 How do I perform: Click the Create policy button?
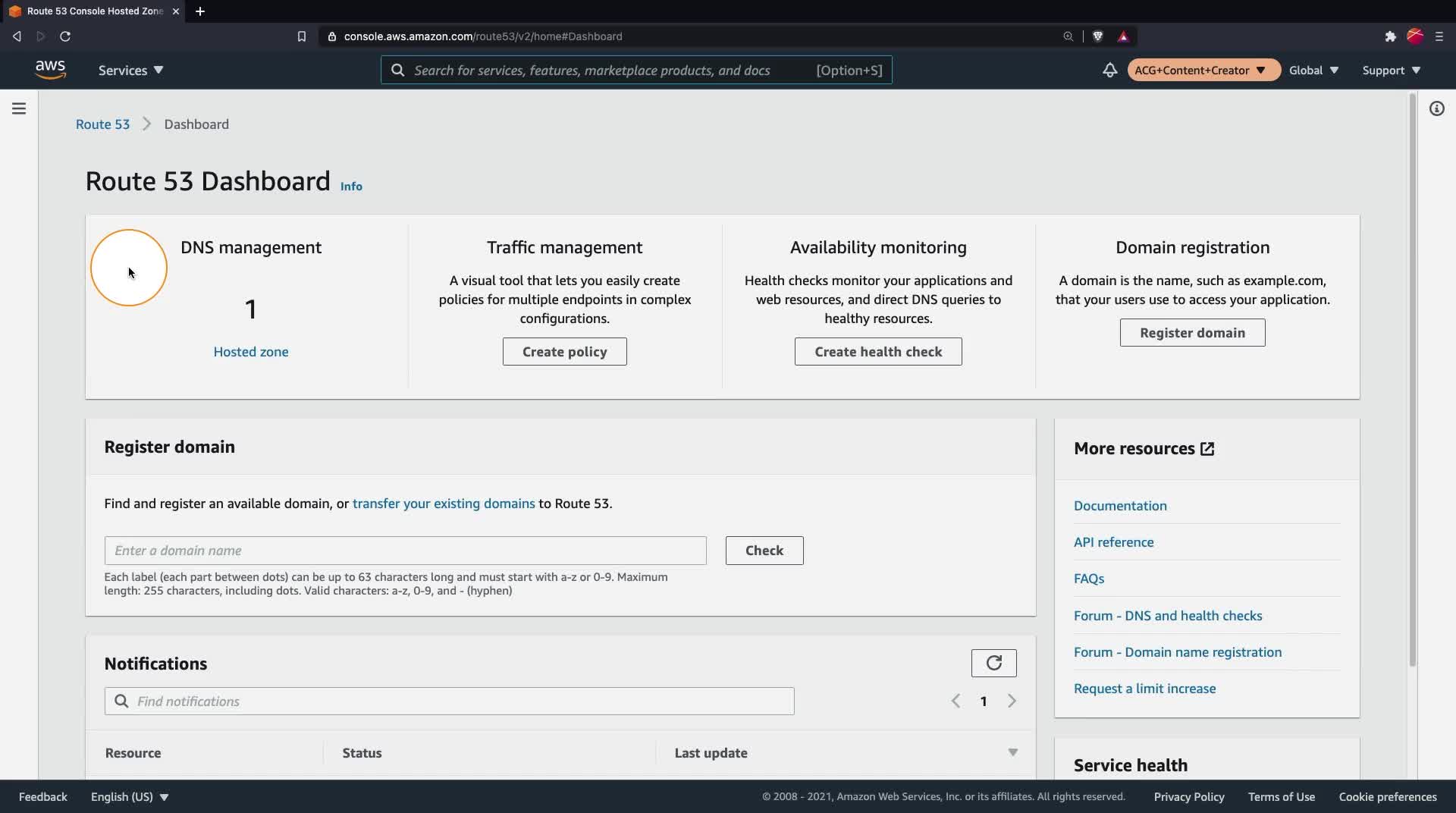click(564, 352)
